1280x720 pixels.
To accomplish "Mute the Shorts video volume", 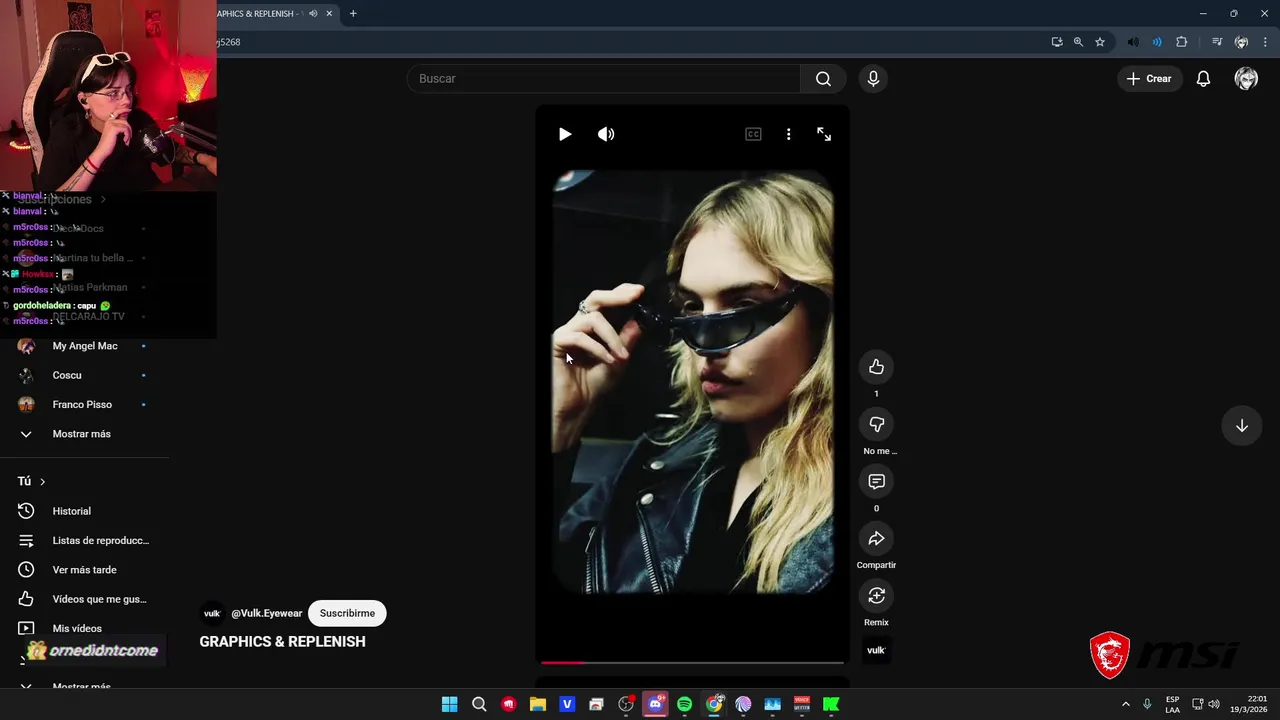I will pyautogui.click(x=606, y=134).
